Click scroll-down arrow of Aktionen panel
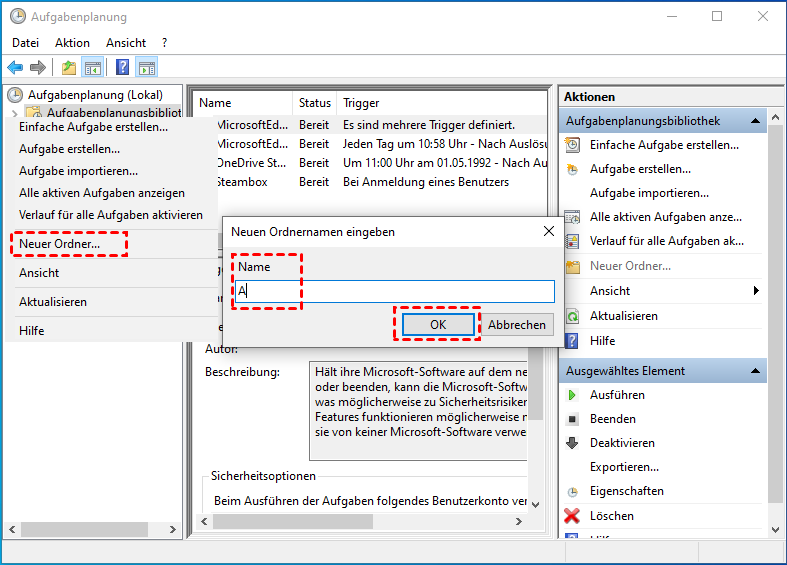The height and width of the screenshot is (565, 787). [775, 530]
